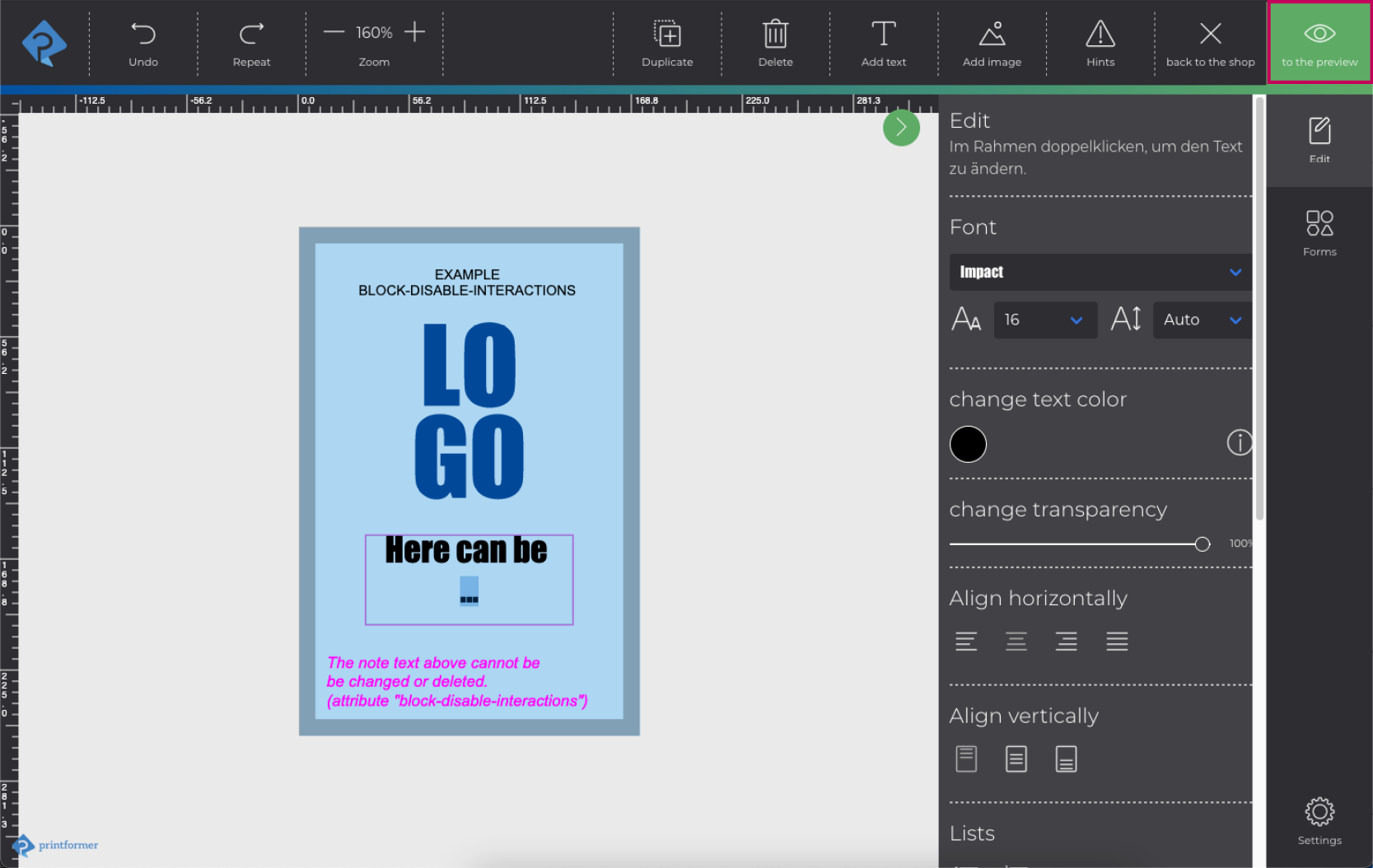Align text to the left horizontally
The width and height of the screenshot is (1373, 868).
966,642
